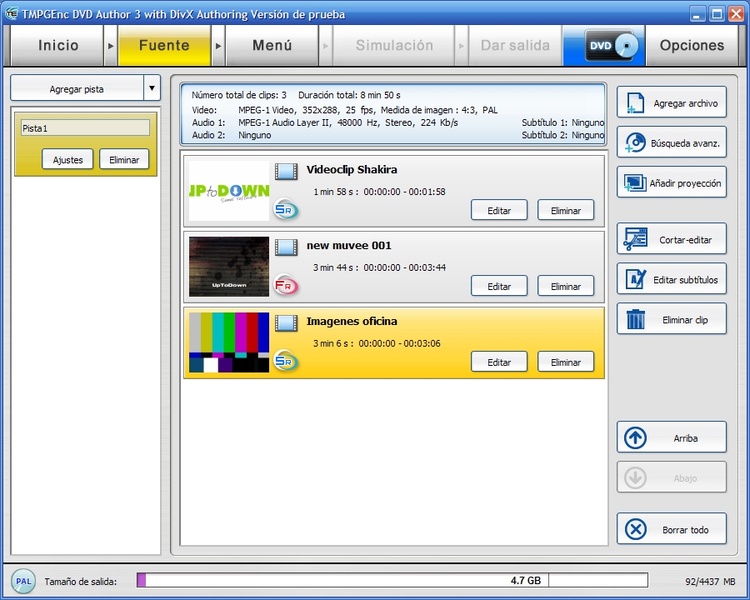Open Ajustes for Pista1
The height and width of the screenshot is (600, 750).
coord(67,159)
